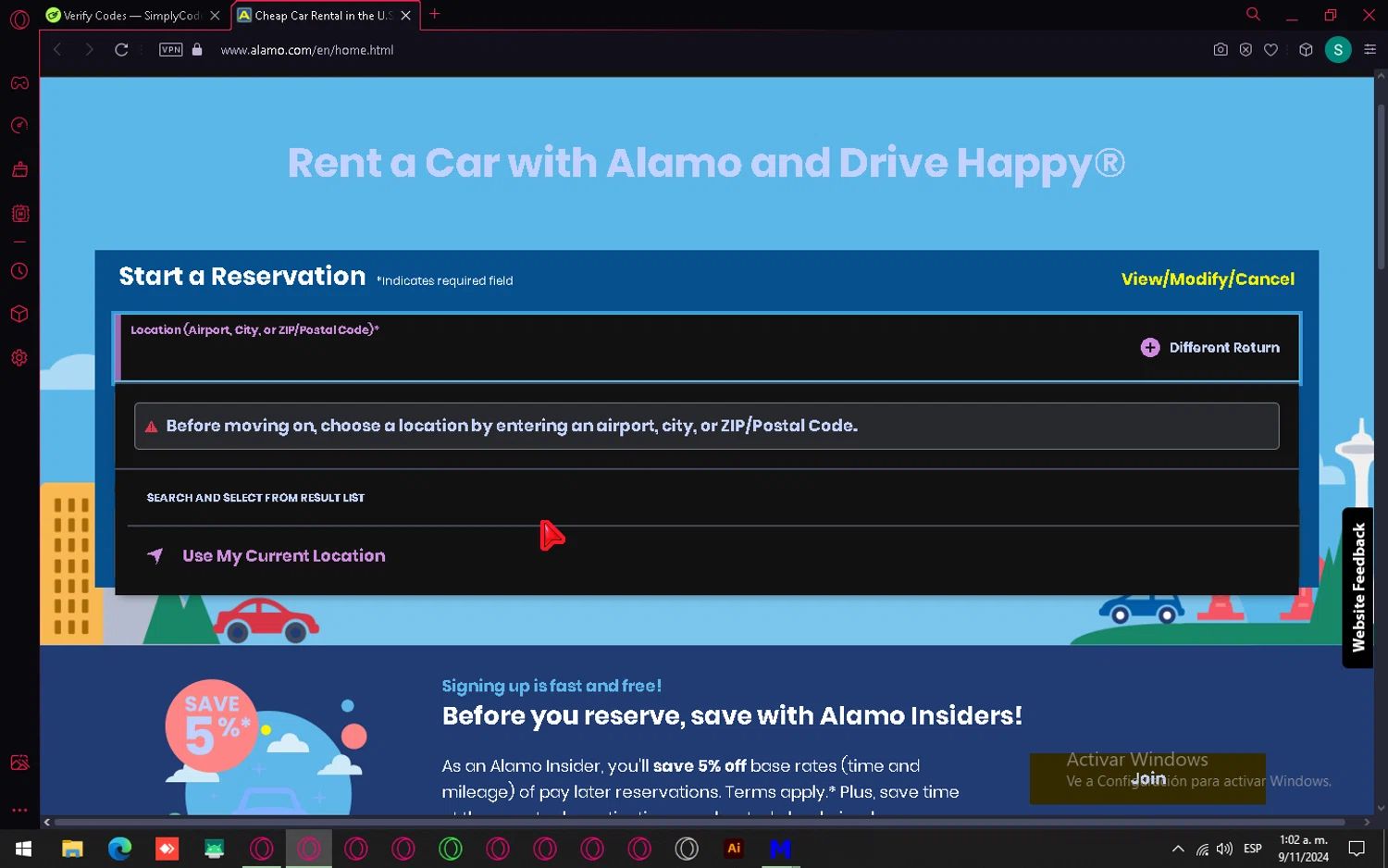Open the profile avatar S
Image resolution: width=1388 pixels, height=868 pixels.
coord(1338,50)
